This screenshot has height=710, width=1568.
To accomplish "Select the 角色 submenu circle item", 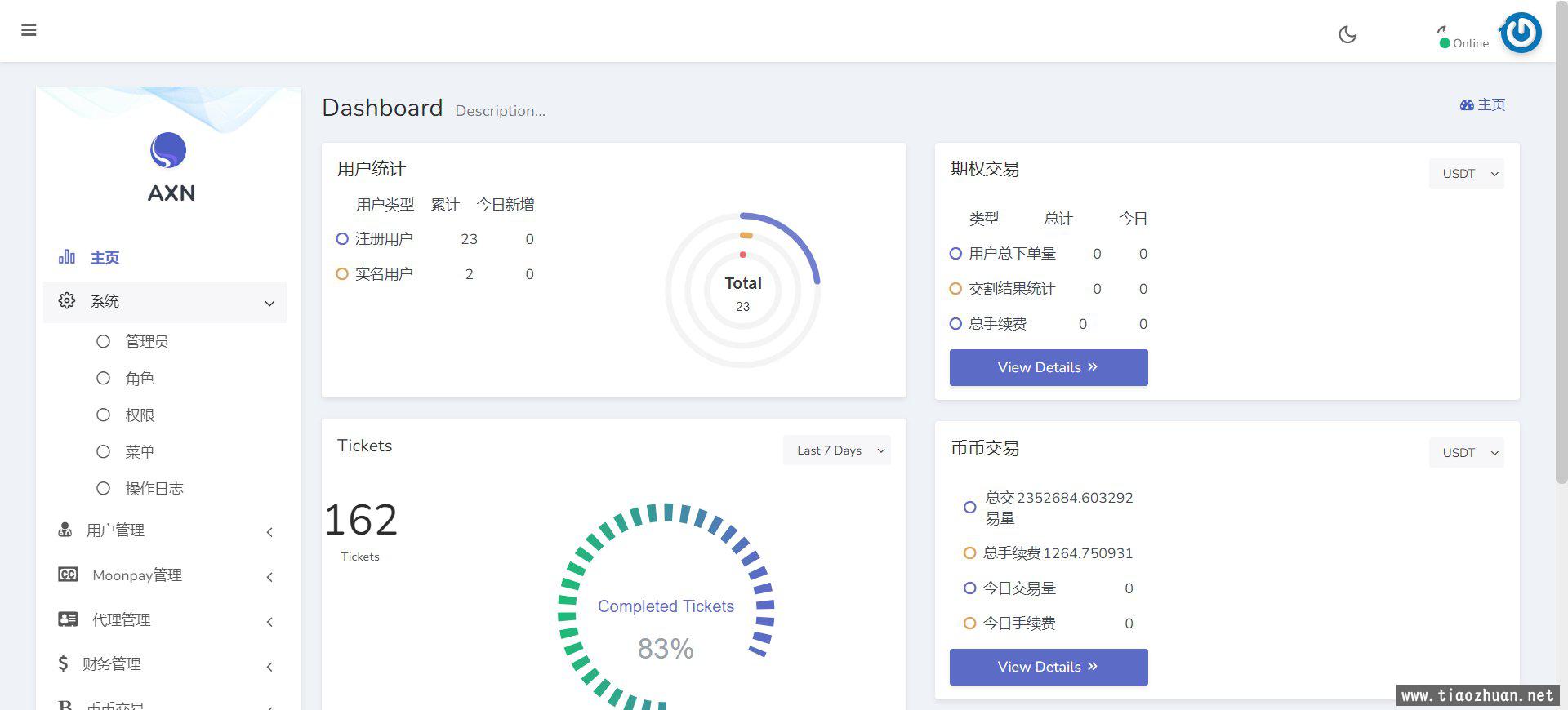I will [x=103, y=378].
